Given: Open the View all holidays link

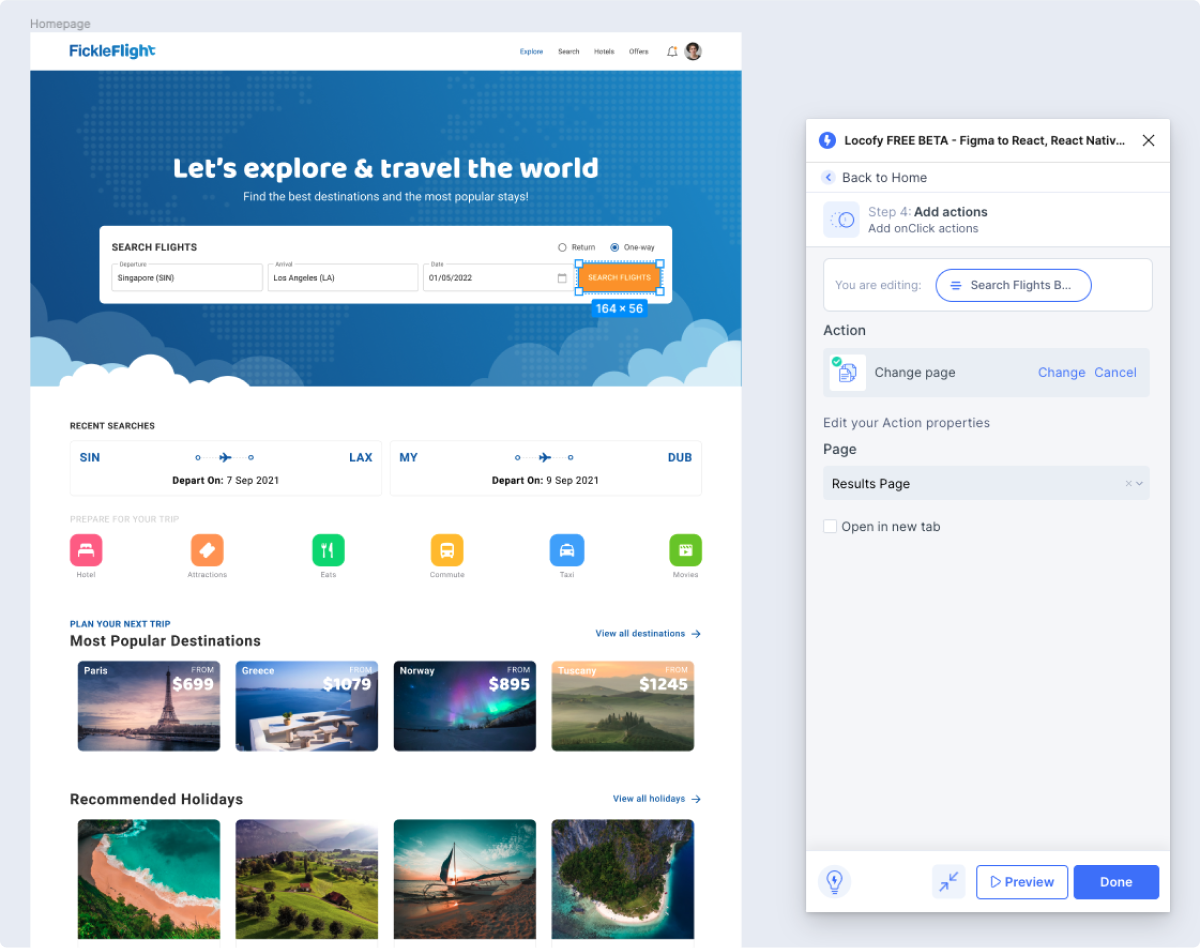Looking at the screenshot, I should 650,798.
